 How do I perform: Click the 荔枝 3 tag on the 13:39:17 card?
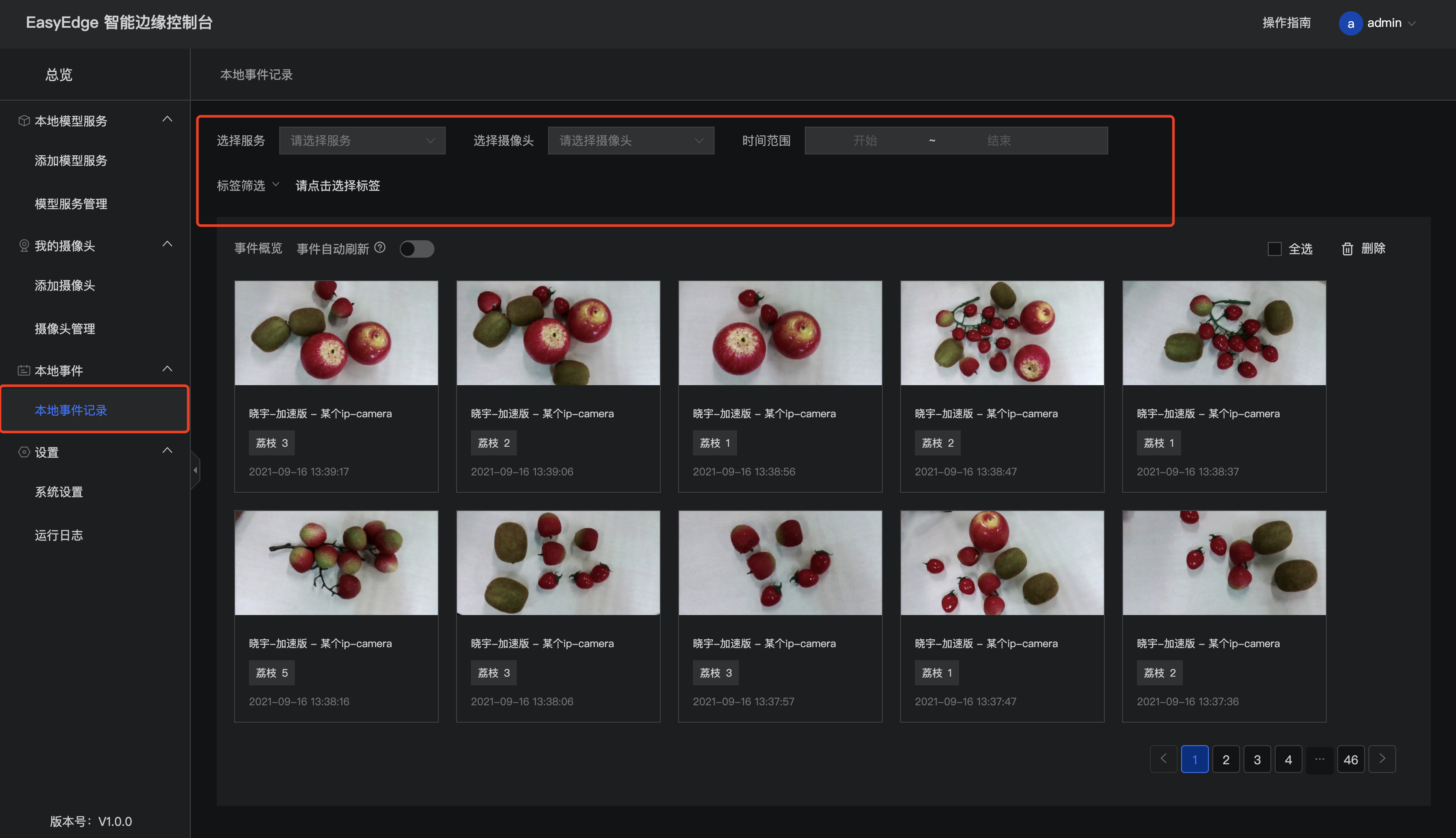point(271,442)
